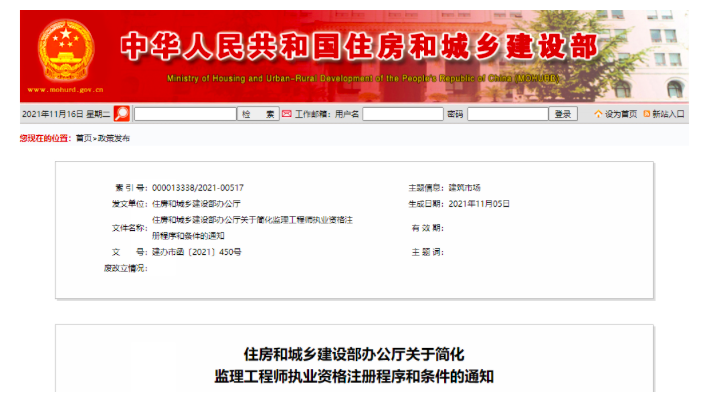Image resolution: width=705 pixels, height=412 pixels.
Task: Click the date text 2021年11月16日 星期二
Action: point(66,114)
